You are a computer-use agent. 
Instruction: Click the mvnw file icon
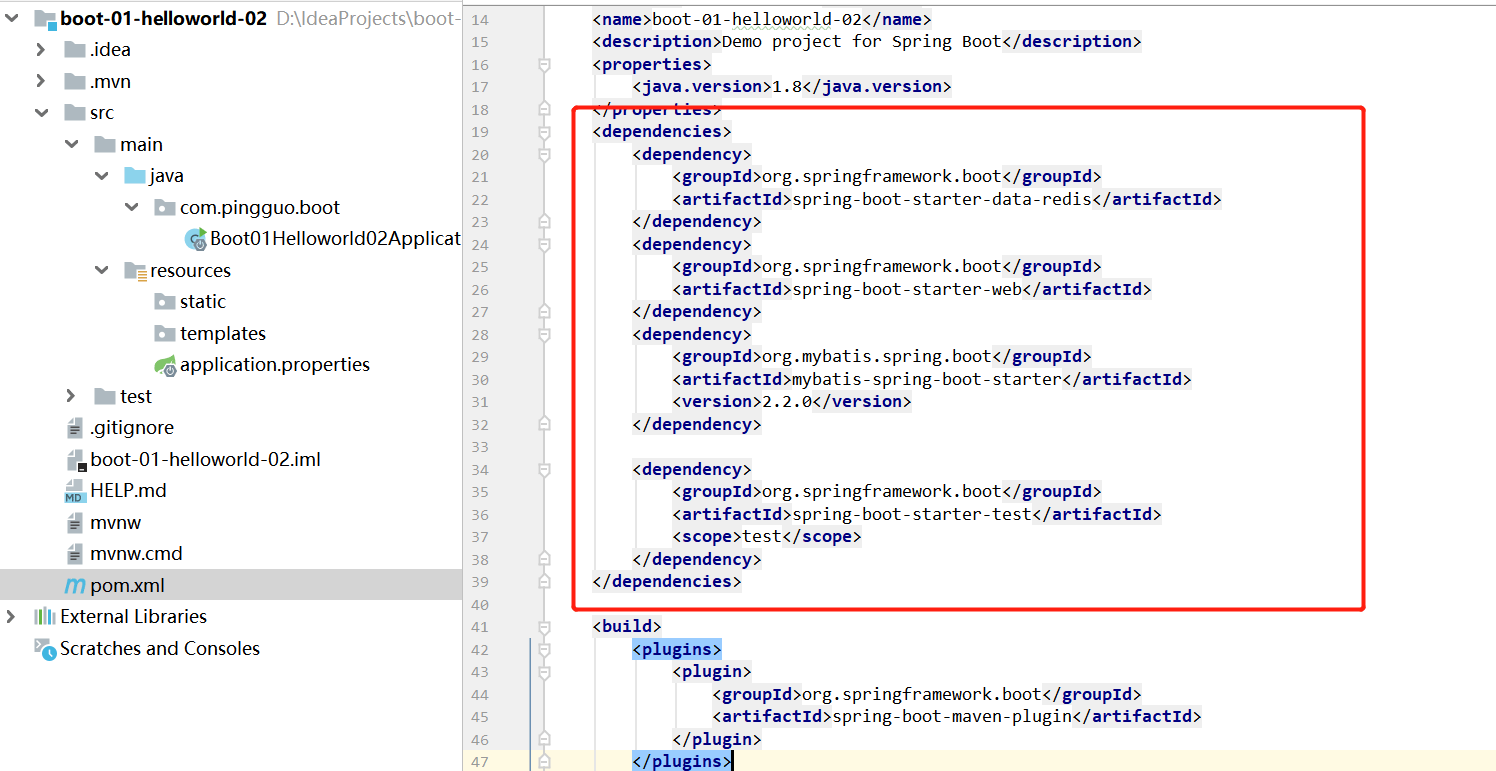(x=75, y=522)
